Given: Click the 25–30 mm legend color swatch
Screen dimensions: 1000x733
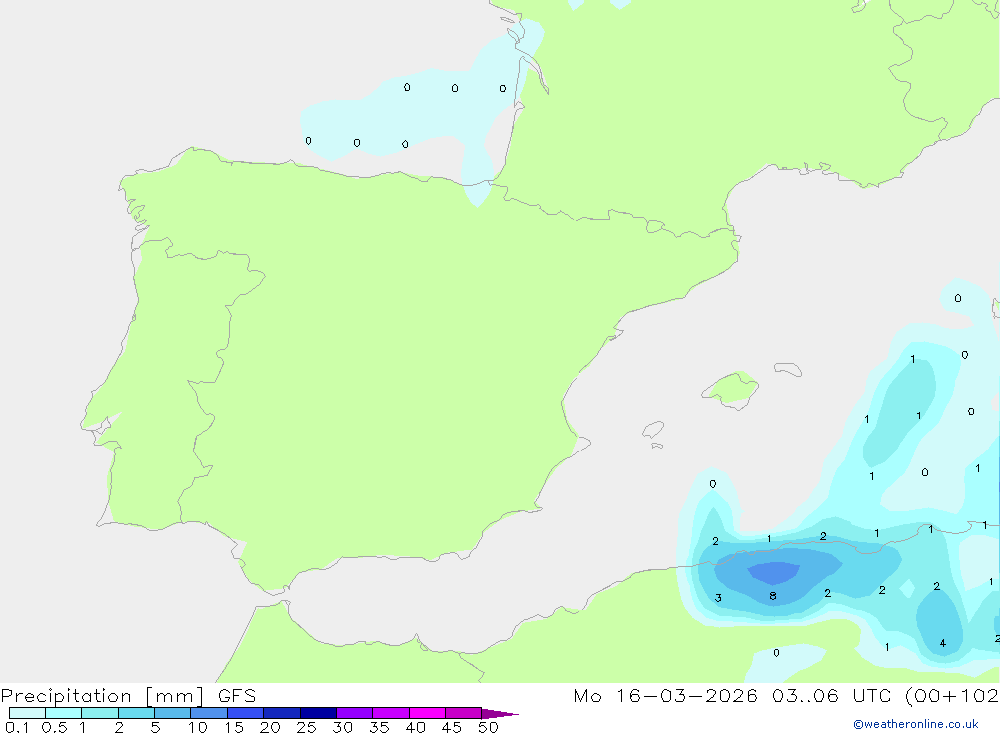Looking at the screenshot, I should pyautogui.click(x=318, y=713).
